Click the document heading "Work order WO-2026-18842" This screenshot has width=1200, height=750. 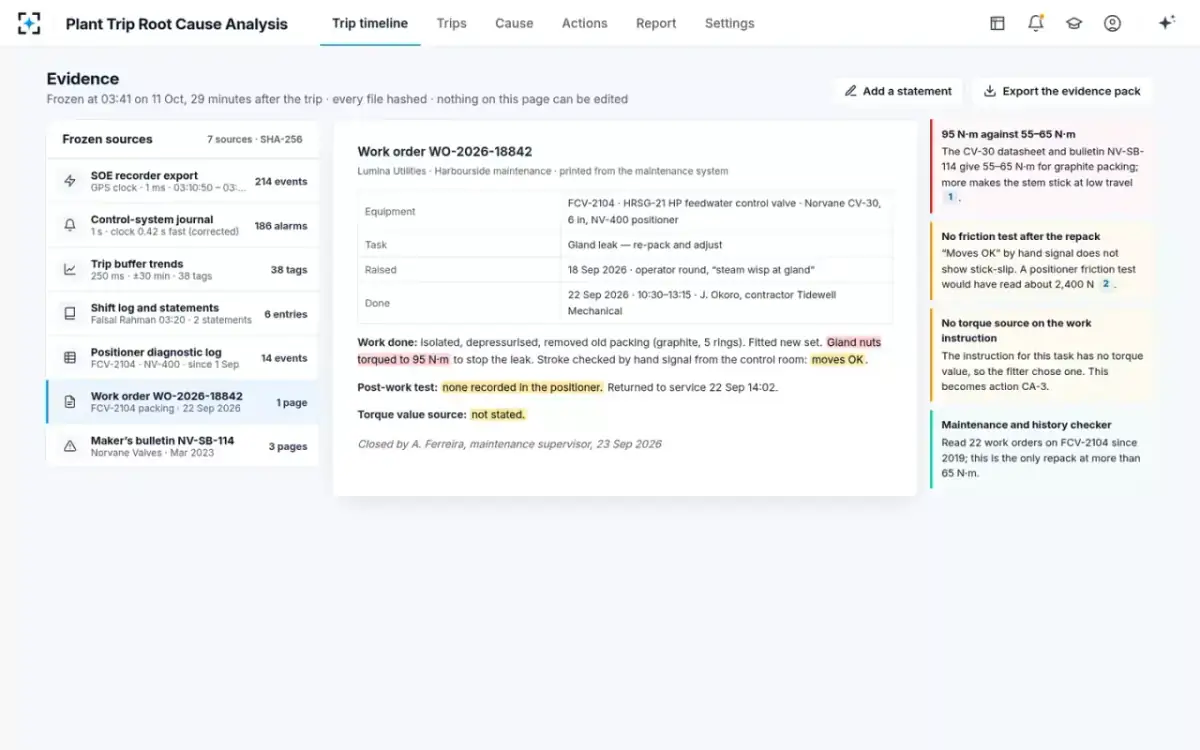(445, 152)
